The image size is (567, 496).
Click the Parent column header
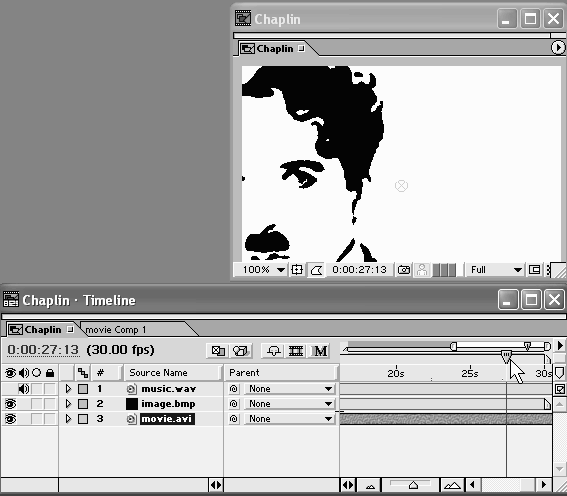[281, 373]
